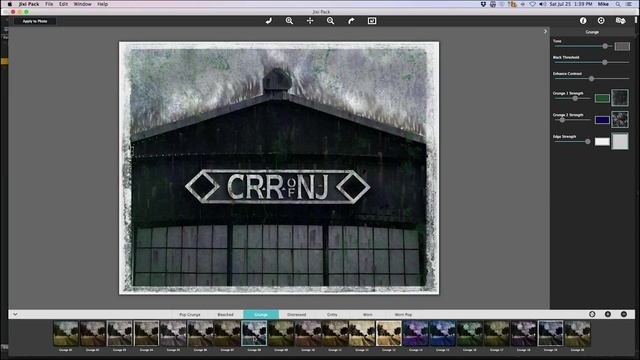The image size is (640, 360).
Task: Click the remove preset minus icon
Action: coord(624,314)
